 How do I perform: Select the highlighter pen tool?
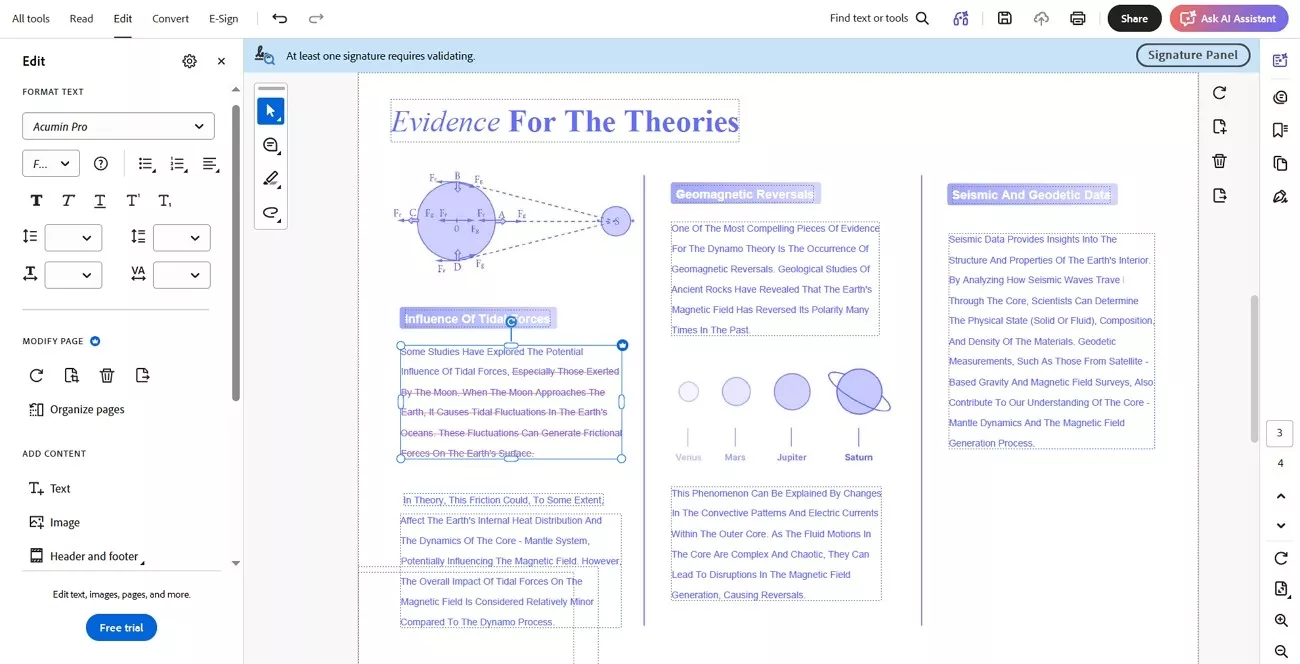pyautogui.click(x=270, y=179)
